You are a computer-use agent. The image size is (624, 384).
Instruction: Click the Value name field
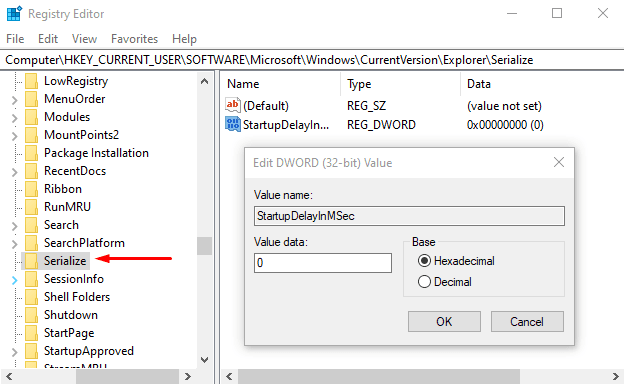click(x=409, y=216)
